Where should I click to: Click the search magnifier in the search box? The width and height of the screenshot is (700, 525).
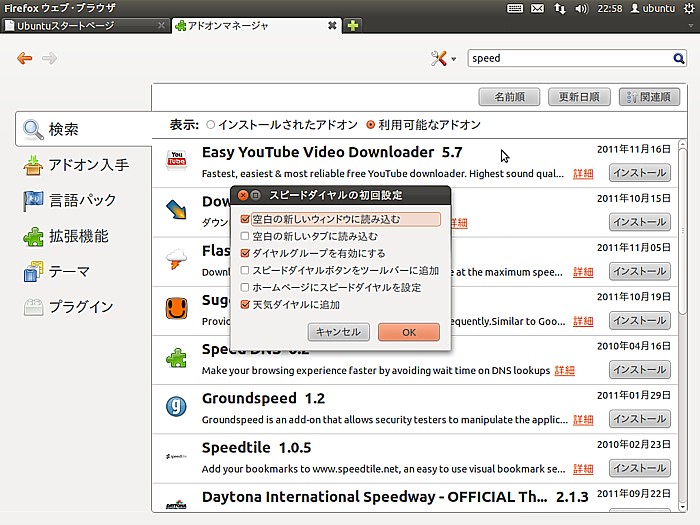point(678,58)
